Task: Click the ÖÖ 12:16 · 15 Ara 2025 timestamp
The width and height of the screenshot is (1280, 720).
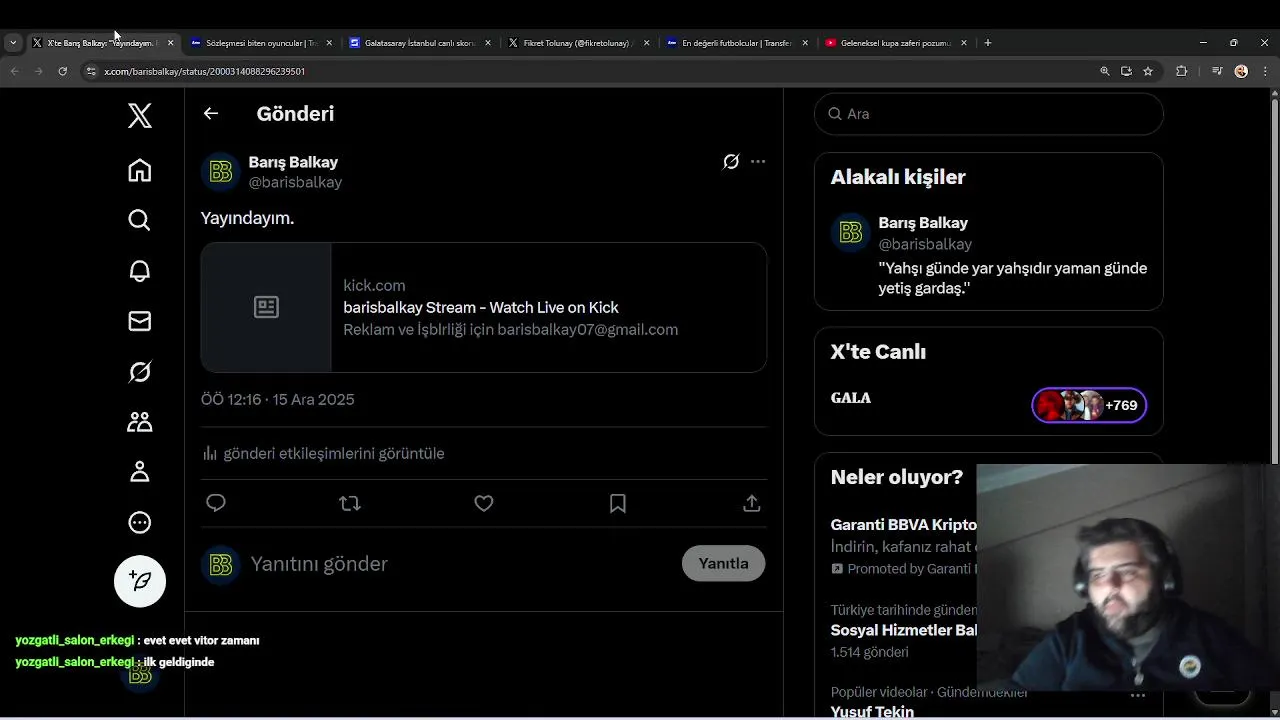Action: coord(278,399)
